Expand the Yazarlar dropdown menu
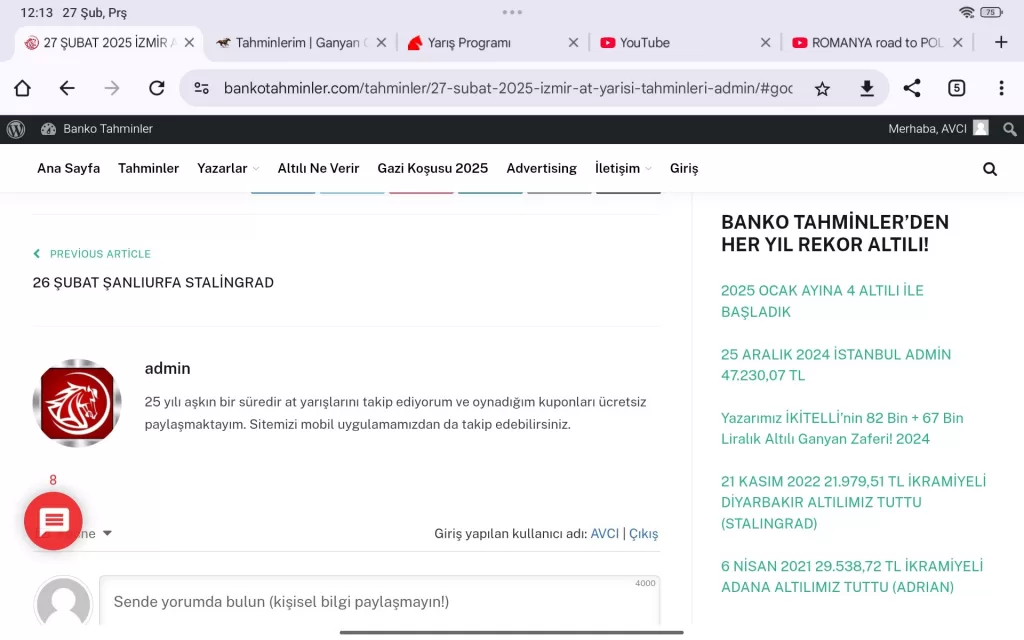1024x640 pixels. pos(228,169)
